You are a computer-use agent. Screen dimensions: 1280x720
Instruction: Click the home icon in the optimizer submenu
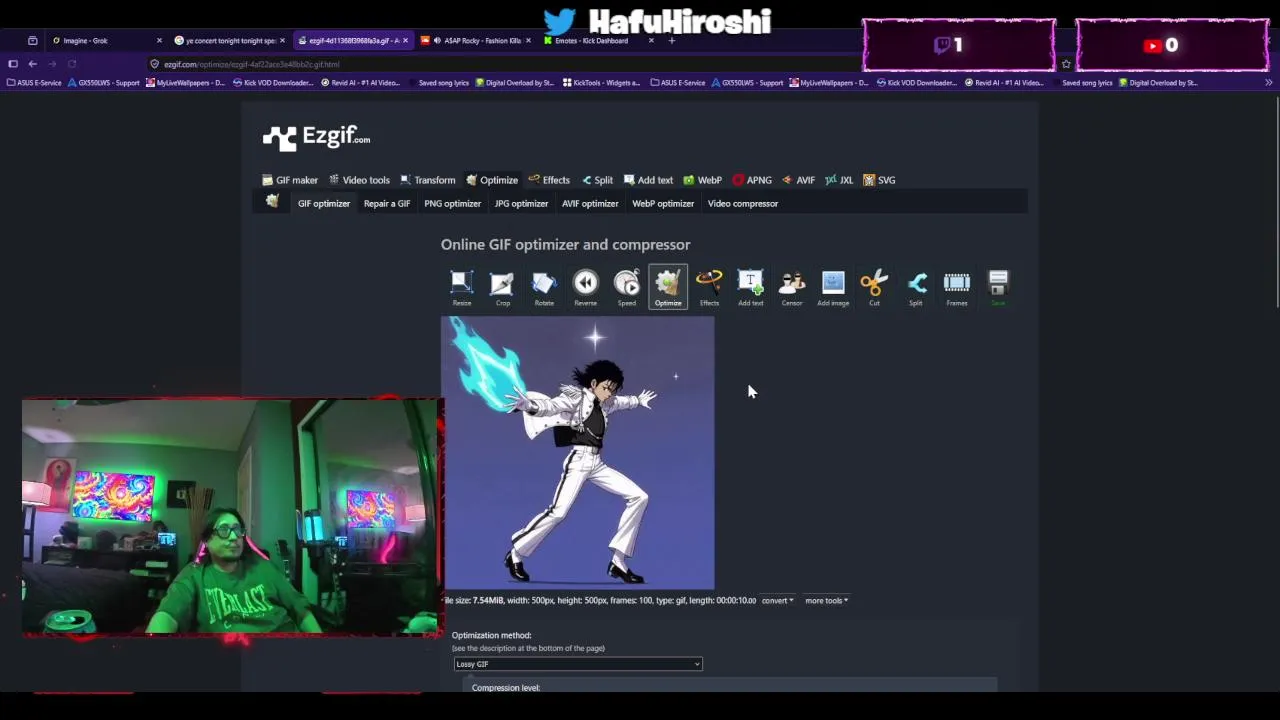tap(272, 202)
